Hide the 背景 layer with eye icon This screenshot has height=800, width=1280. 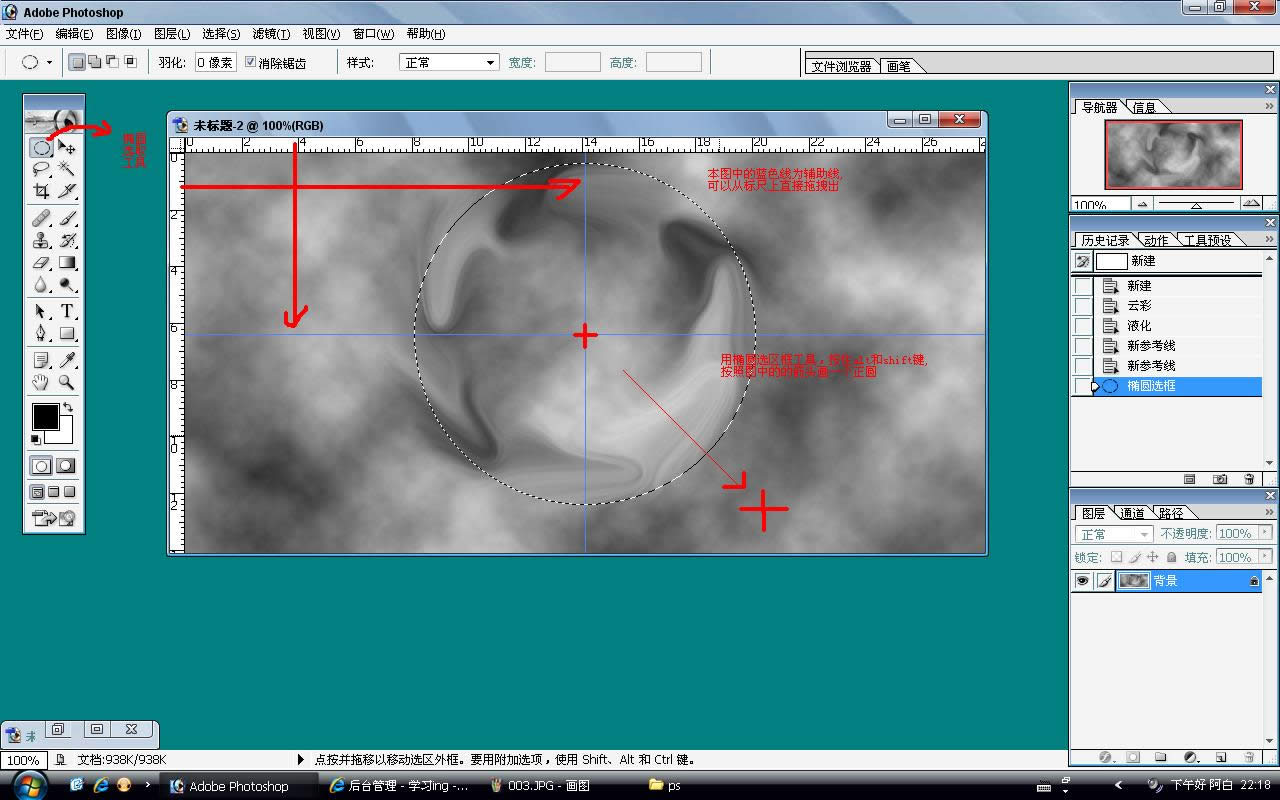[x=1082, y=581]
